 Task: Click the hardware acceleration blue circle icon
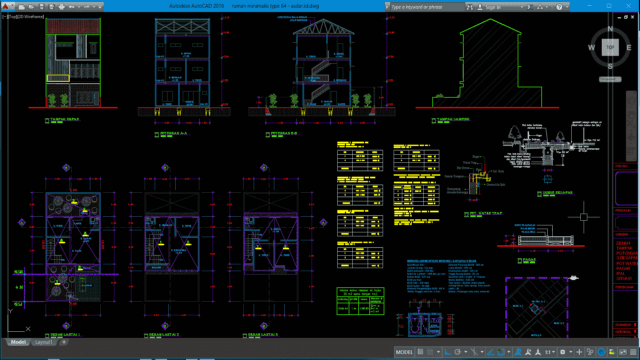[x=601, y=352]
